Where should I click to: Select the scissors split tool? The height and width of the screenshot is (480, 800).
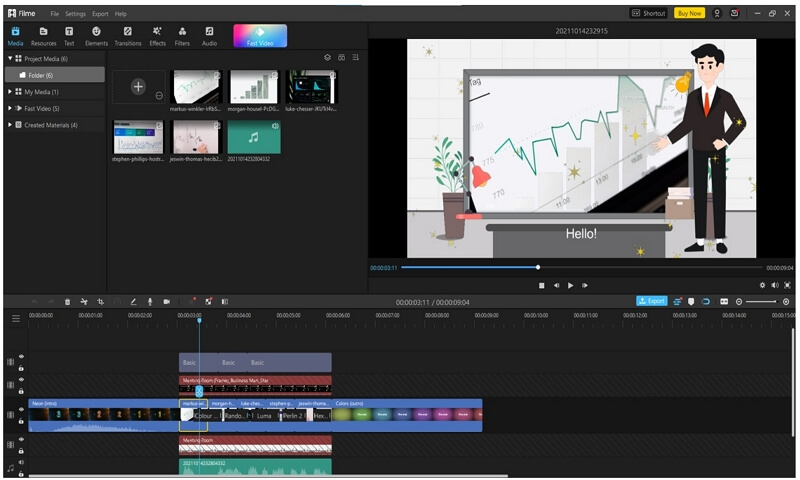click(x=84, y=302)
